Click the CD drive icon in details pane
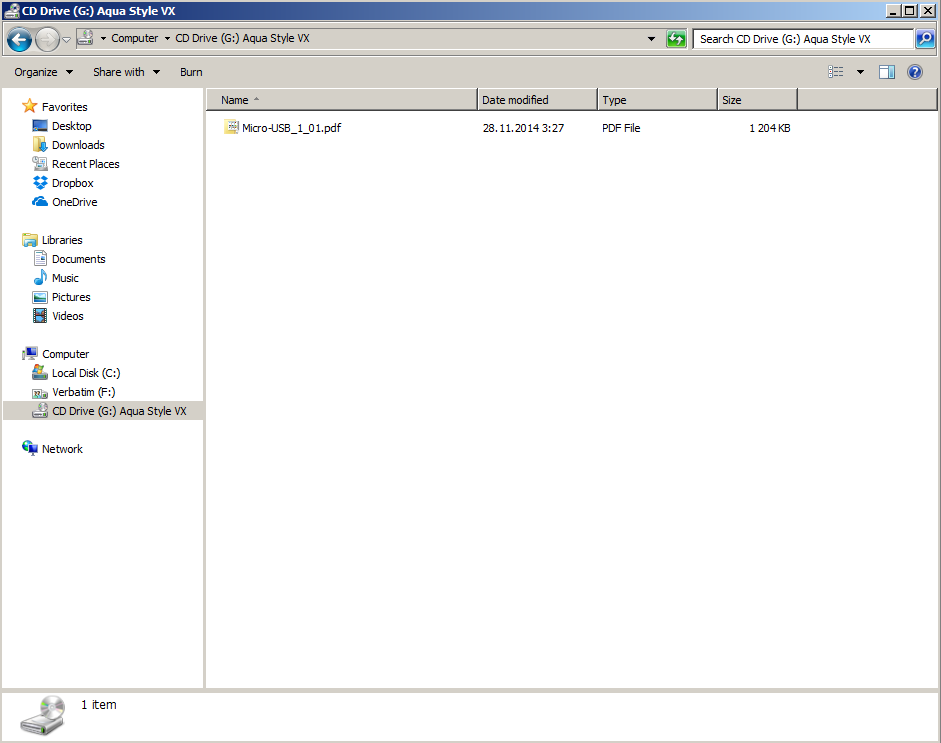Screen dimensions: 941x743 pos(42,715)
